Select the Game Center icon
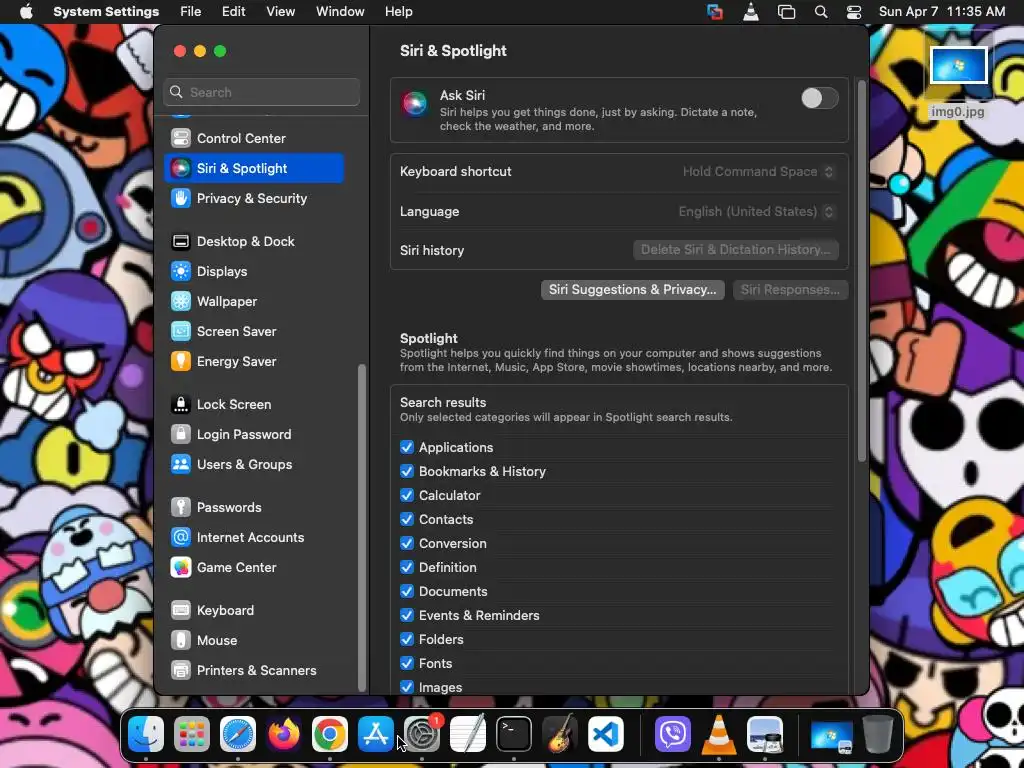The image size is (1024, 768). coord(181,567)
